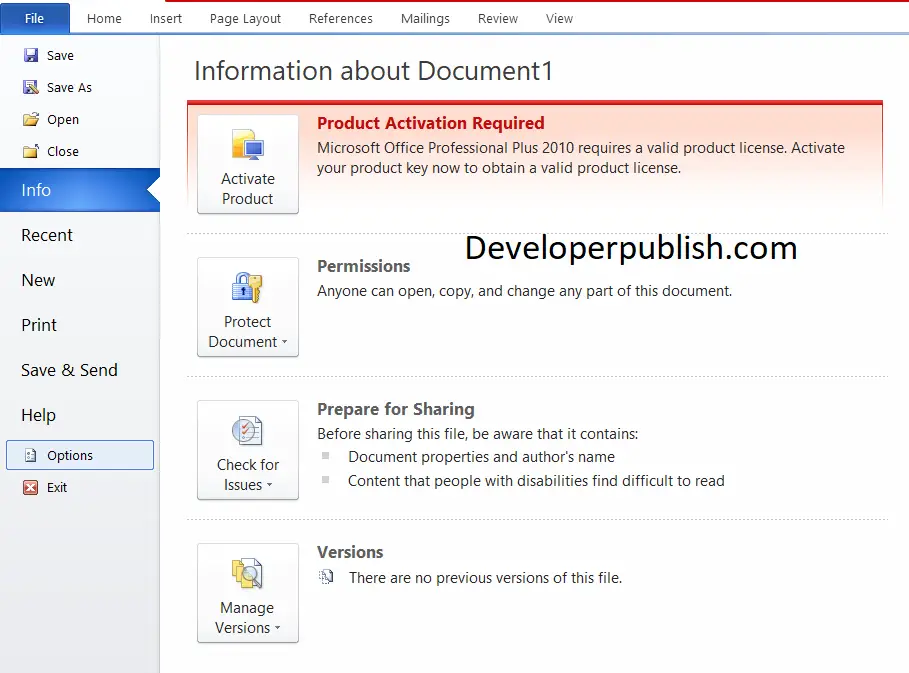909x673 pixels.
Task: Open the Help section
Action: (x=39, y=416)
